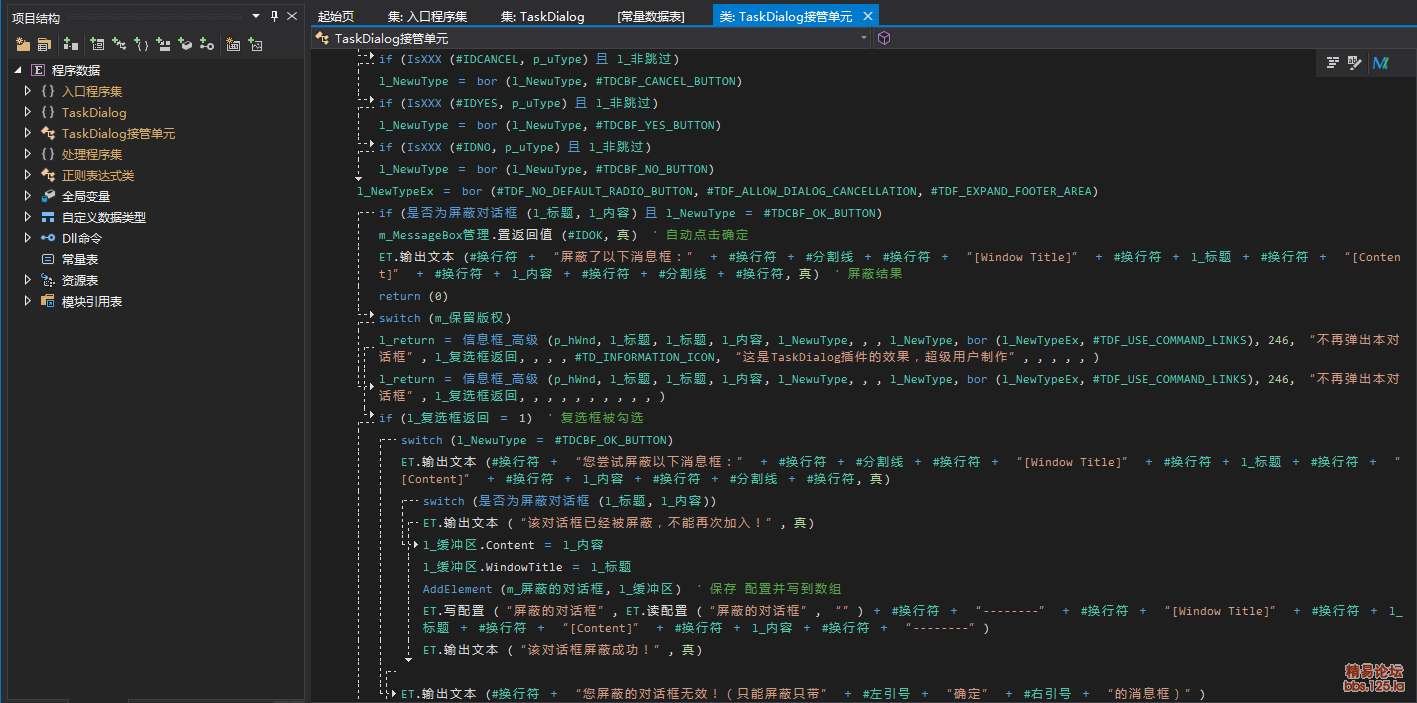Select 程序数据 in the project tree
Screen dimensions: 1417x703
pos(76,70)
